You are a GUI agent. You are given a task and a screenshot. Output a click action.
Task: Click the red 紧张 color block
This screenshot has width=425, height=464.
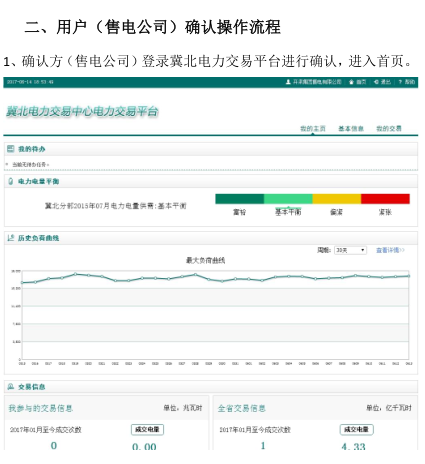click(385, 199)
